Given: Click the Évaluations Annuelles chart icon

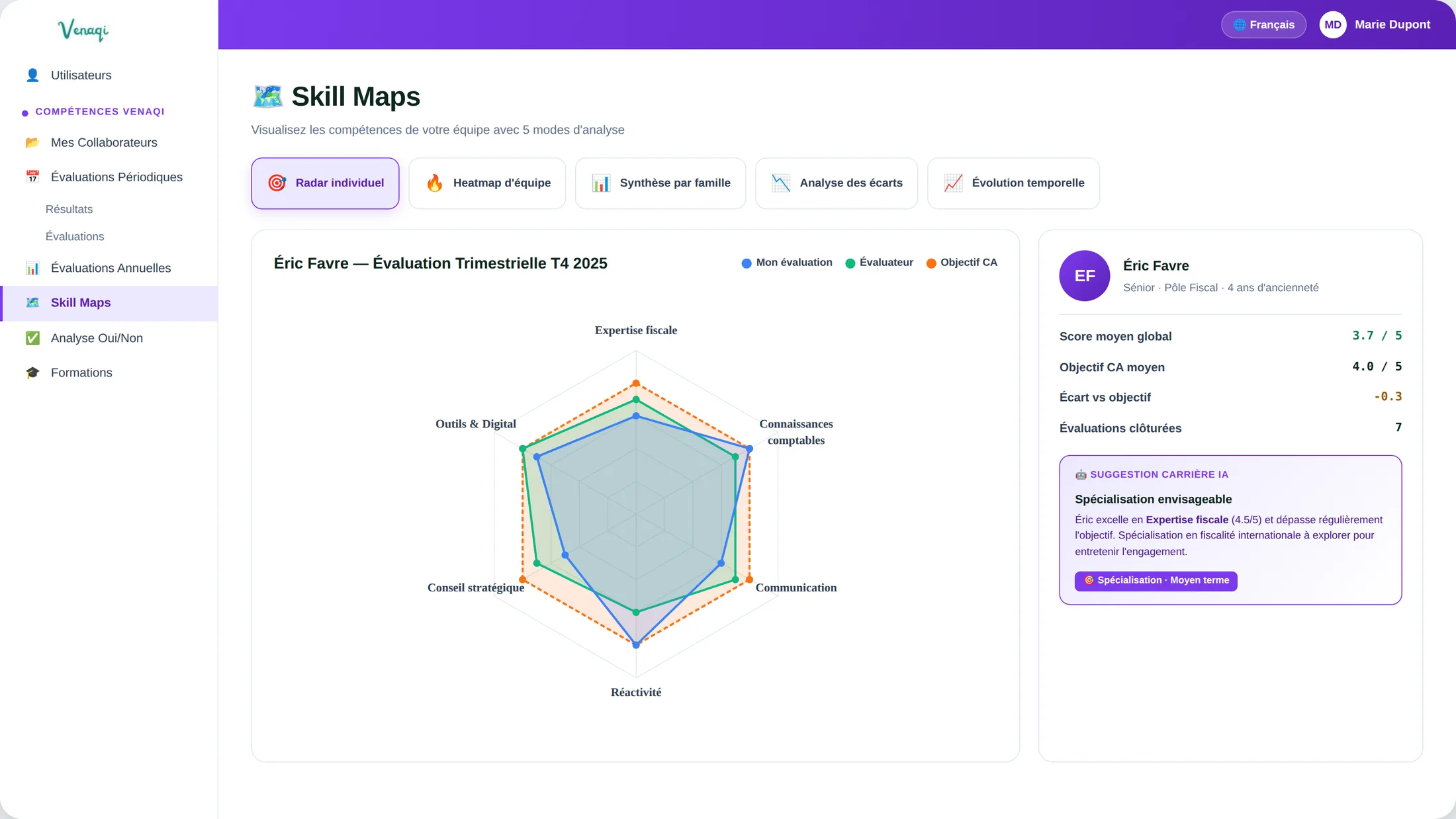Looking at the screenshot, I should 32,268.
